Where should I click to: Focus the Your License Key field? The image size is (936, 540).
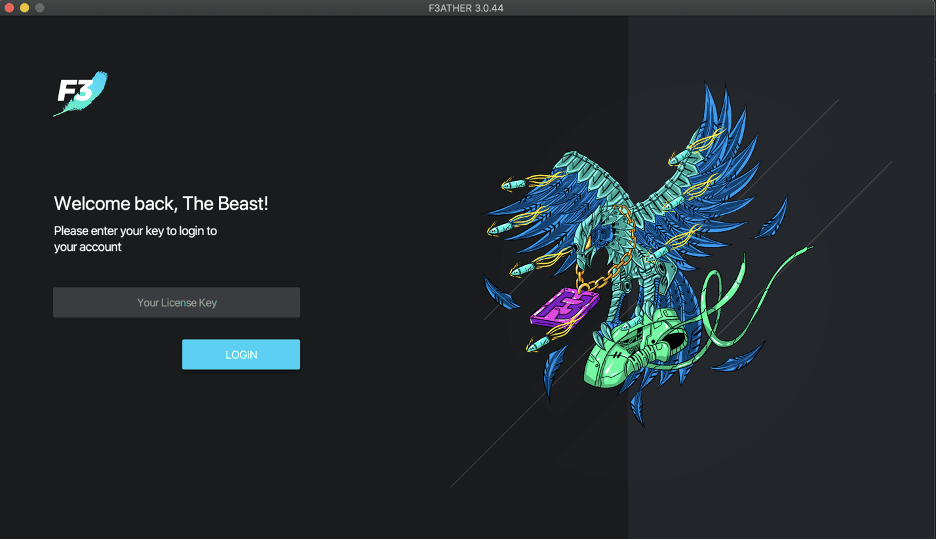tap(176, 302)
